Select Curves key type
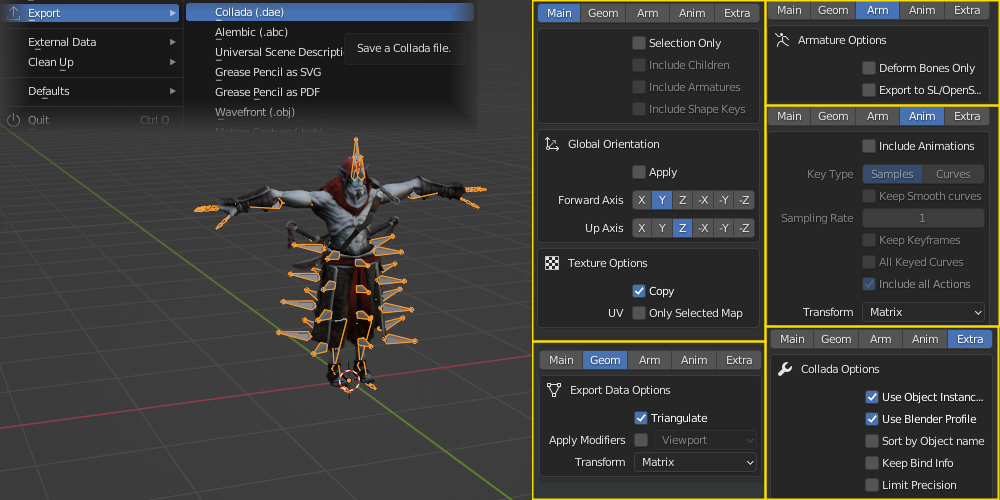This screenshot has height=500, width=1000. coord(953,174)
